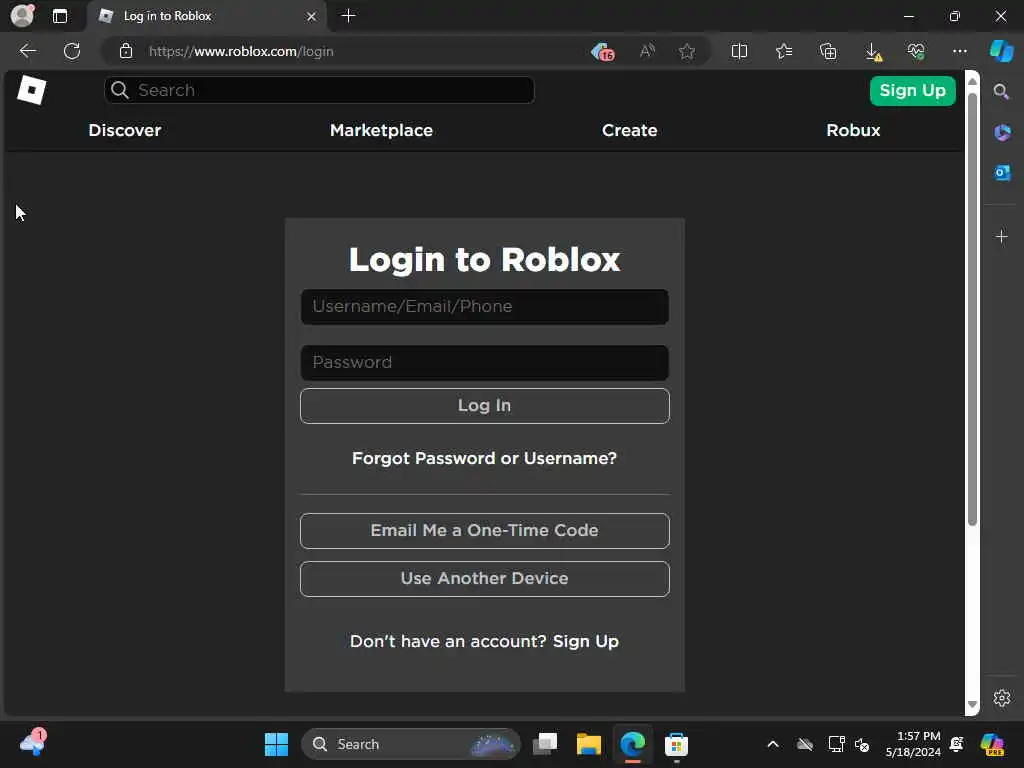This screenshot has width=1024, height=768.
Task: Add a sidebar app with plus icon
Action: click(x=1002, y=236)
